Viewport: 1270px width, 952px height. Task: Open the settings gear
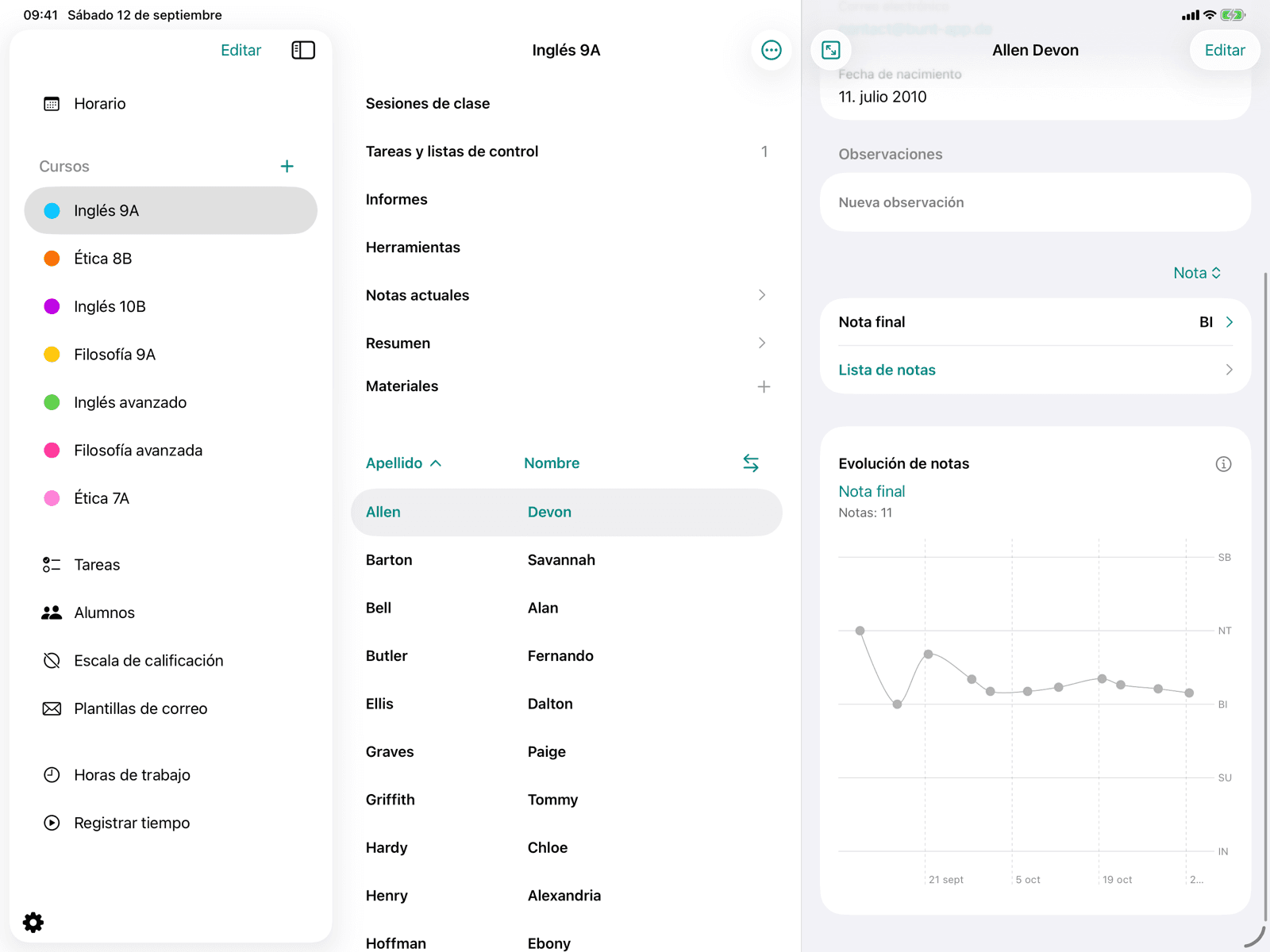click(33, 922)
